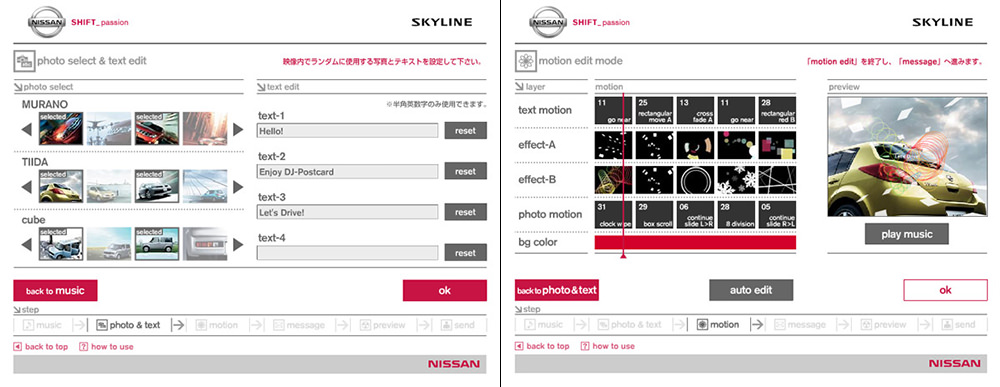The height and width of the screenshot is (387, 1000).
Task: Click the back to photo&text button
Action: (557, 291)
